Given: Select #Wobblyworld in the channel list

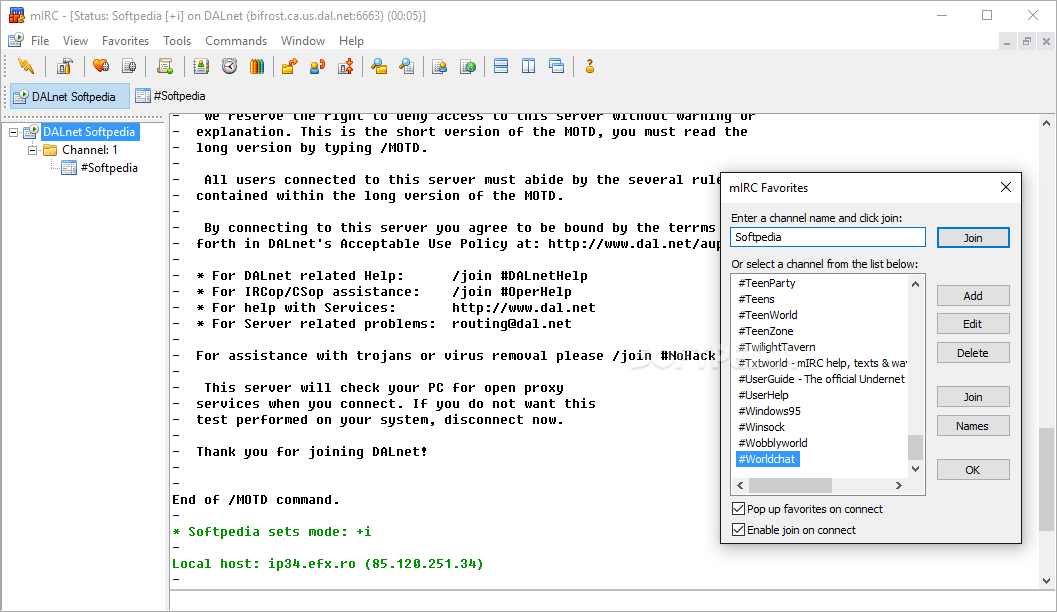Looking at the screenshot, I should (773, 443).
